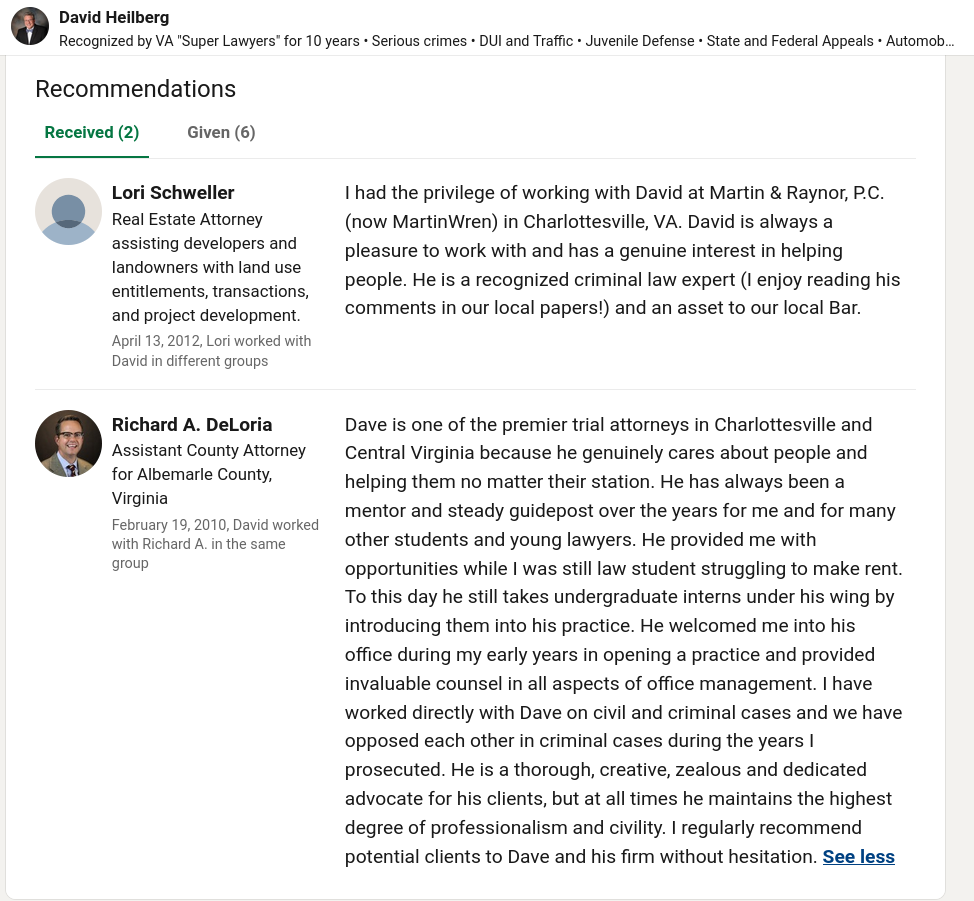
Task: Click Richard A. DeLoria's profile photo
Action: [68, 443]
